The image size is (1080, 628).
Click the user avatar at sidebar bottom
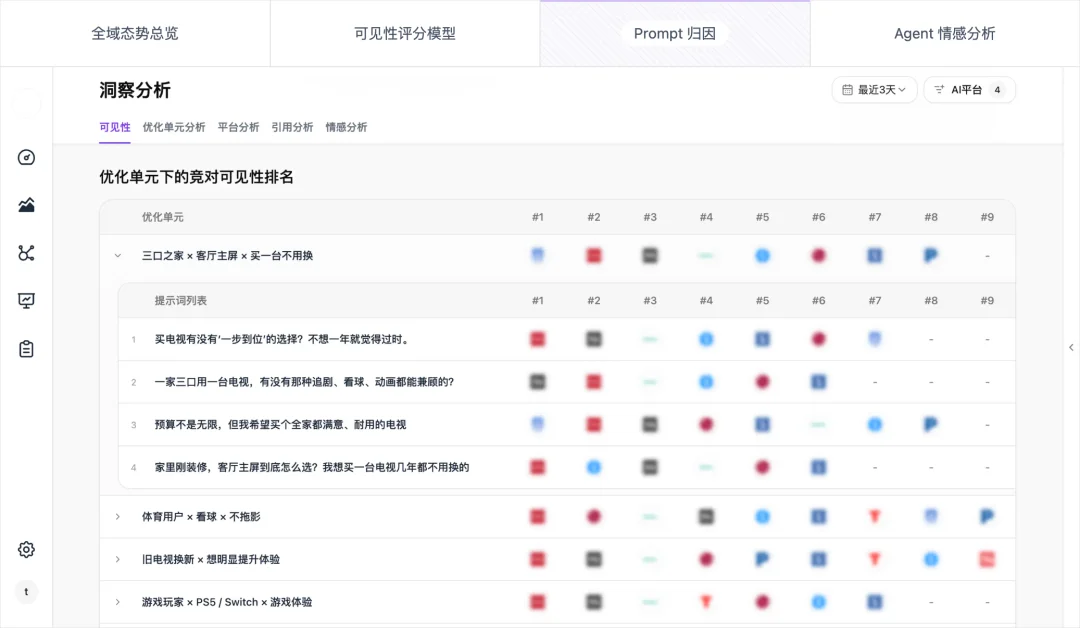26,592
